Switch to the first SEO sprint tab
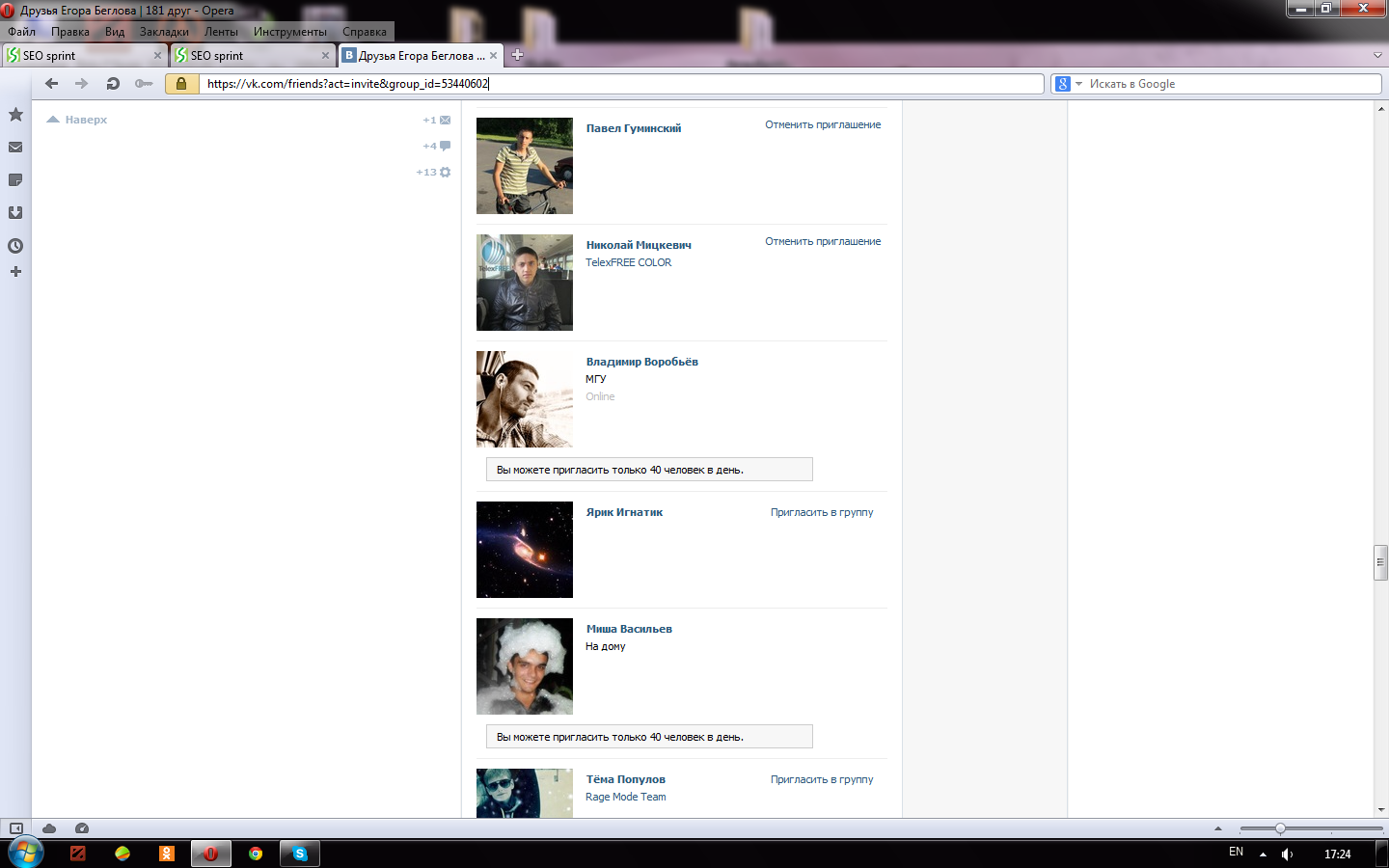This screenshot has height=868, width=1389. 85,56
